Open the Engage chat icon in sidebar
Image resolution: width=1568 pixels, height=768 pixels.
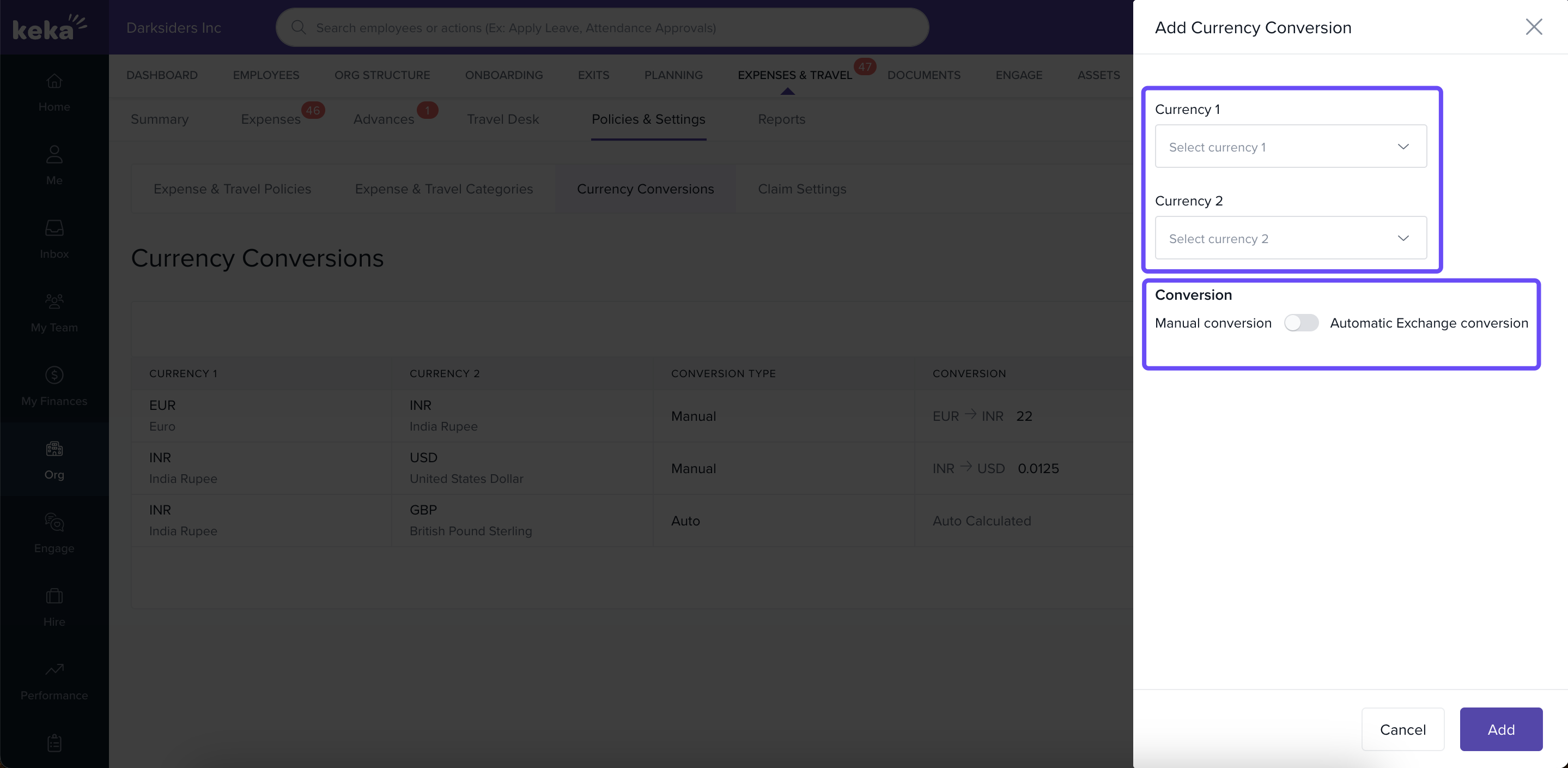point(54,523)
